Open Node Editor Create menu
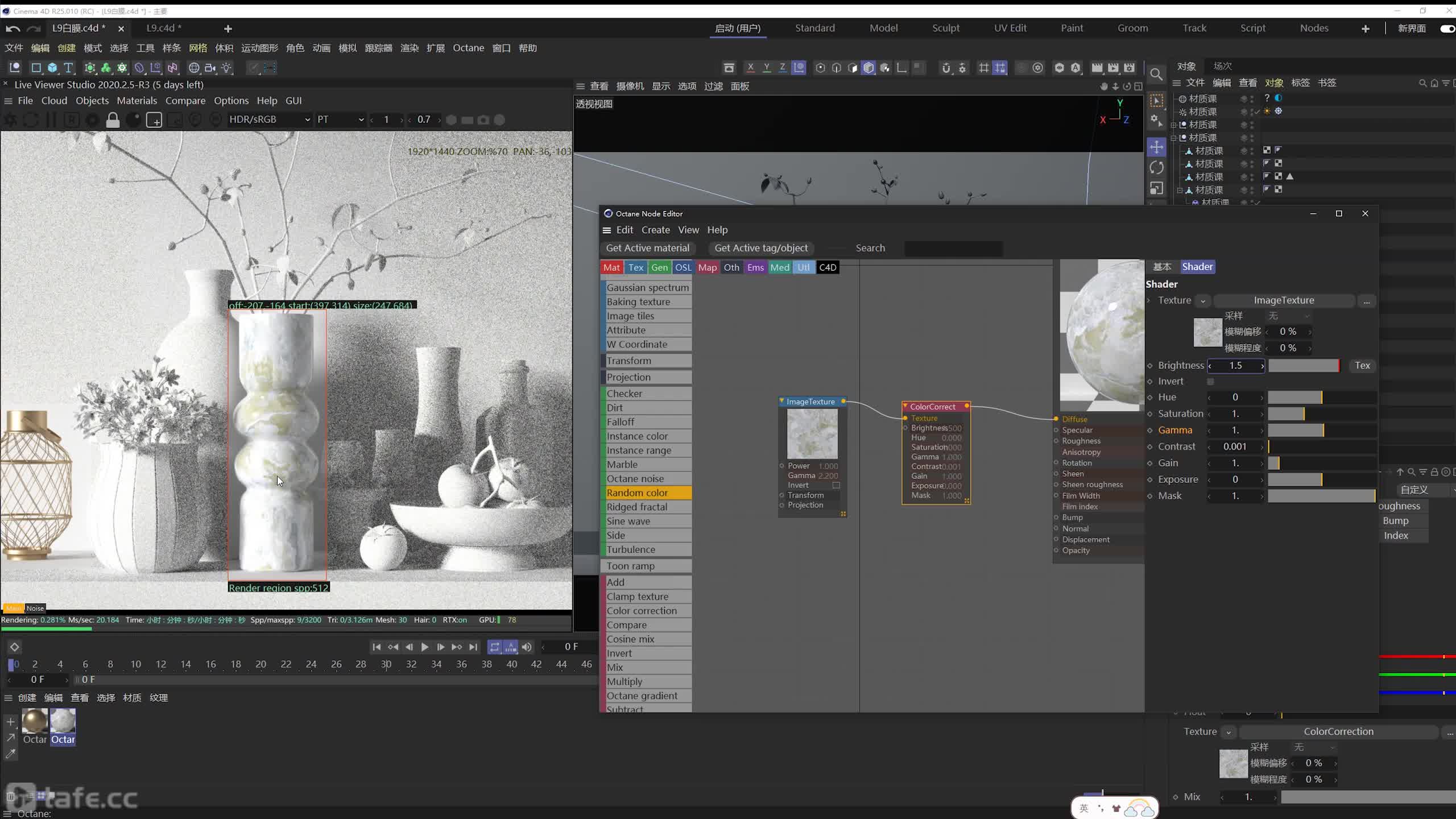1456x819 pixels. pyautogui.click(x=655, y=230)
